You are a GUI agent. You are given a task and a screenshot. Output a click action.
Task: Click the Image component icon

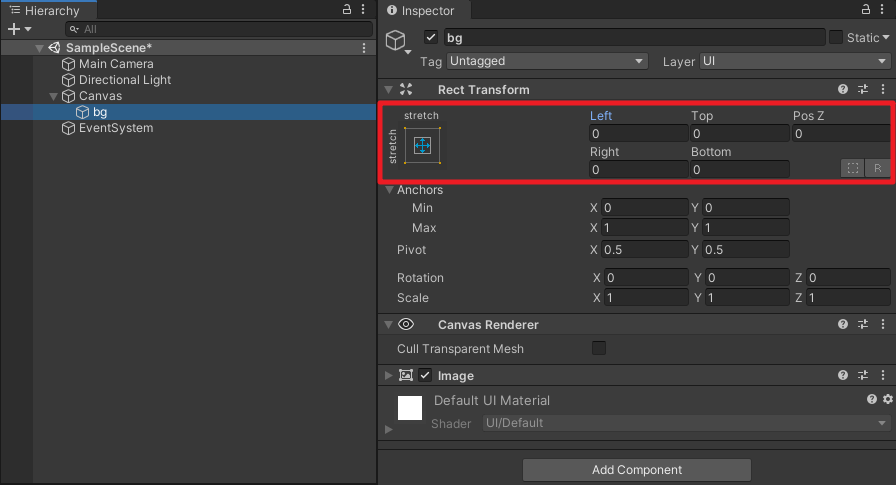click(406, 375)
